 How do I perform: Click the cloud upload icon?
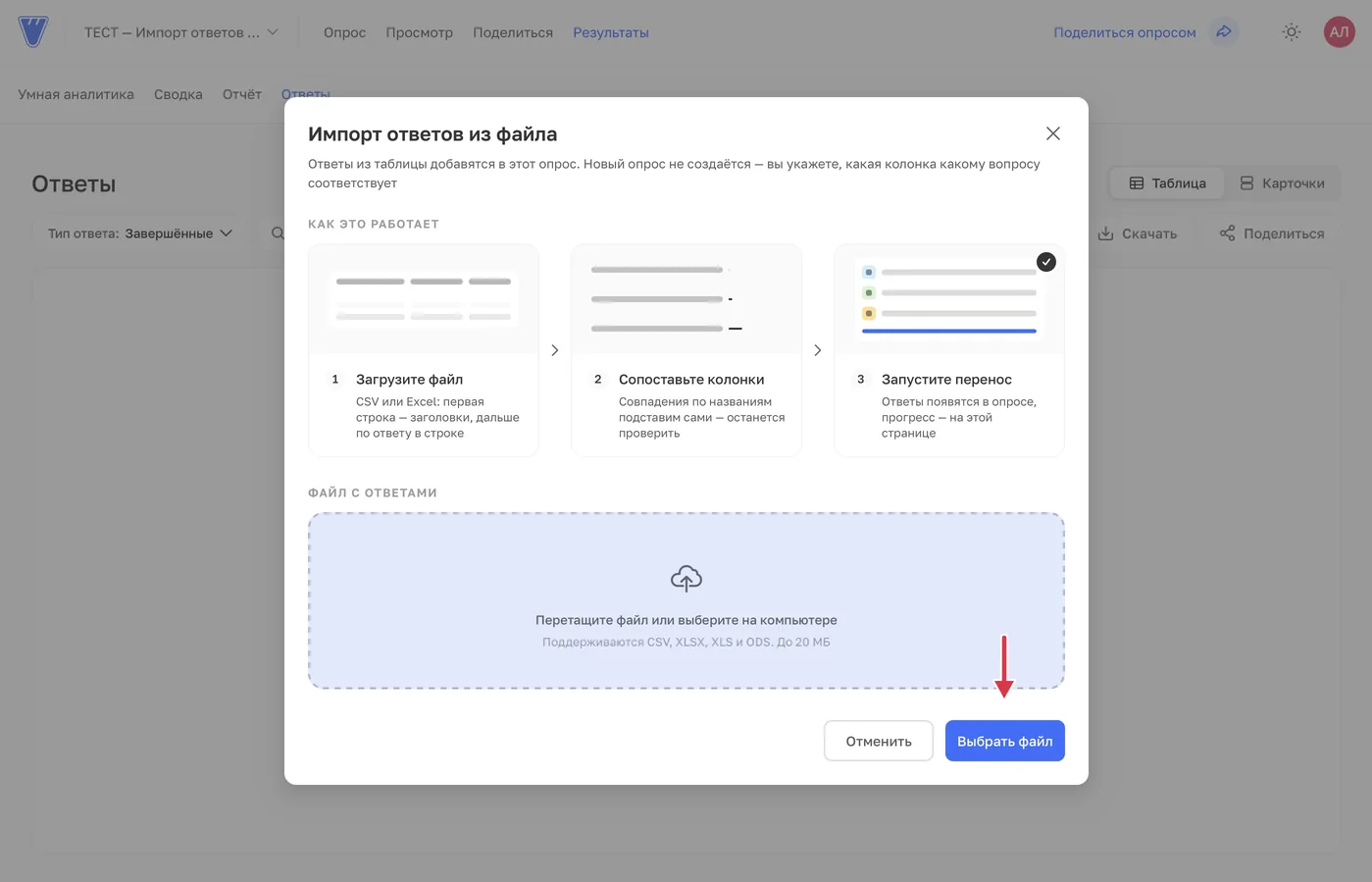[x=686, y=579]
